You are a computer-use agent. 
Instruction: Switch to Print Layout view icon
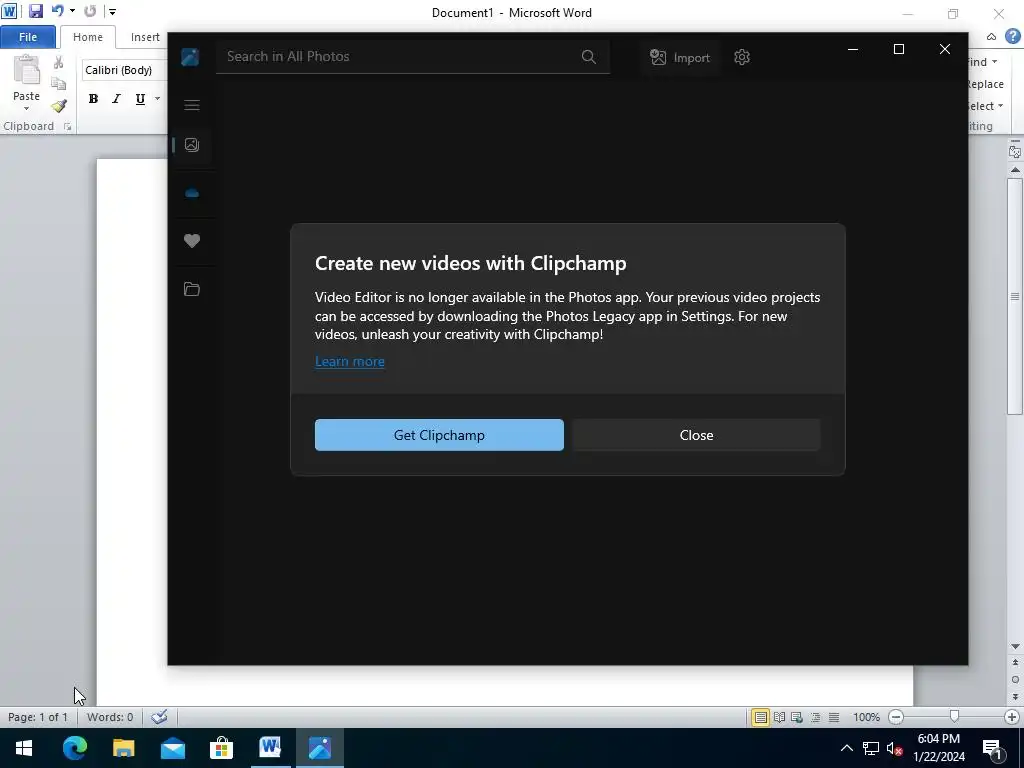coord(760,717)
